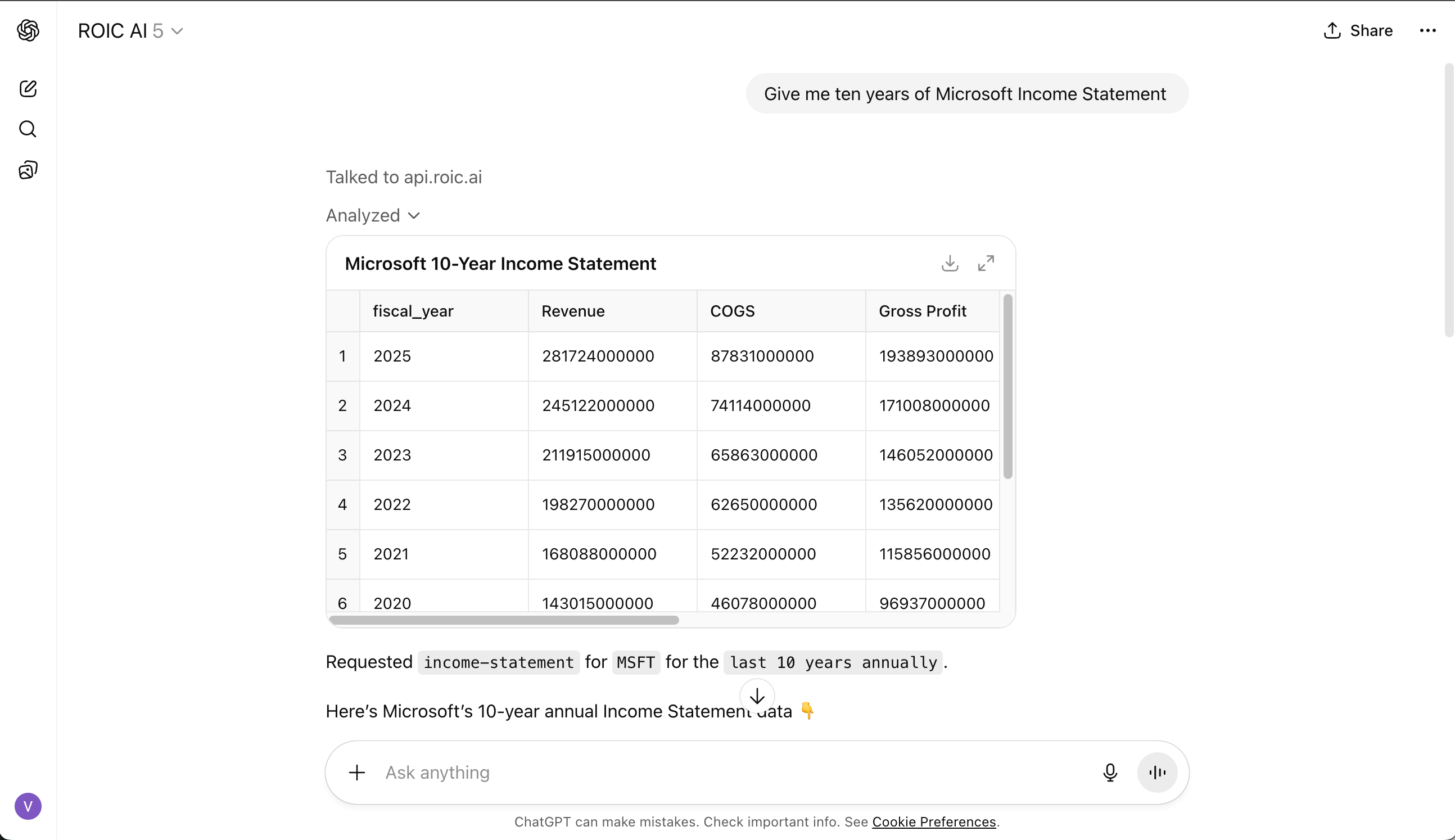Click the Share button
The width and height of the screenshot is (1455, 840).
pos(1358,30)
